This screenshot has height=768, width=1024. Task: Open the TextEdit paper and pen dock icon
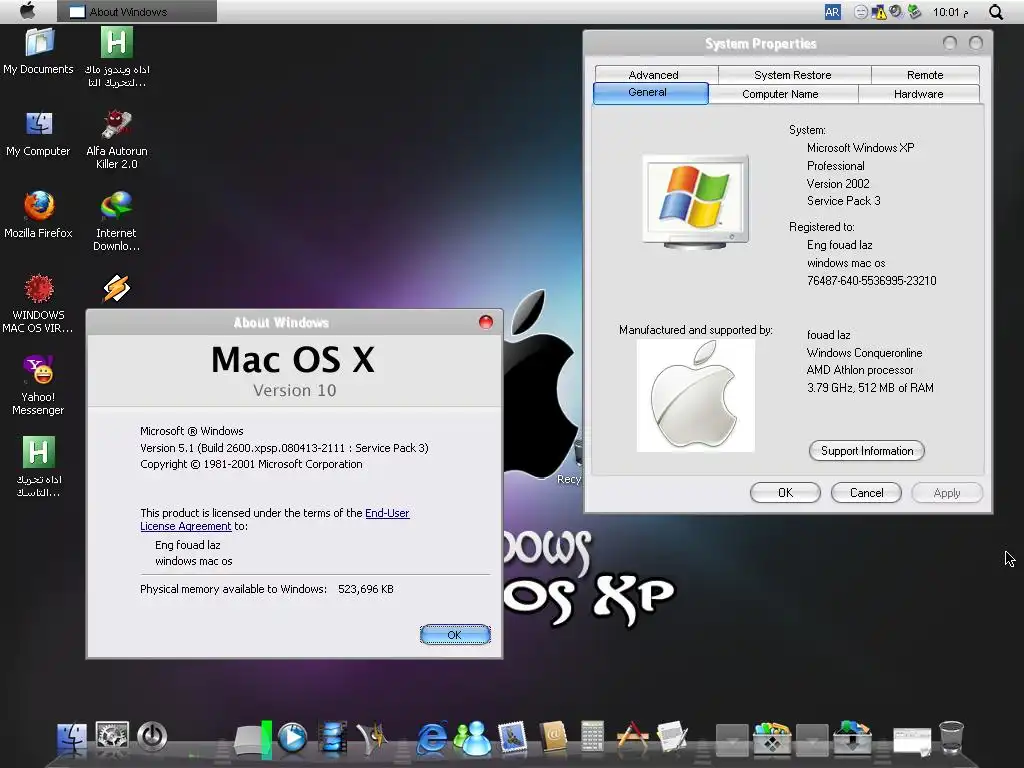point(672,738)
